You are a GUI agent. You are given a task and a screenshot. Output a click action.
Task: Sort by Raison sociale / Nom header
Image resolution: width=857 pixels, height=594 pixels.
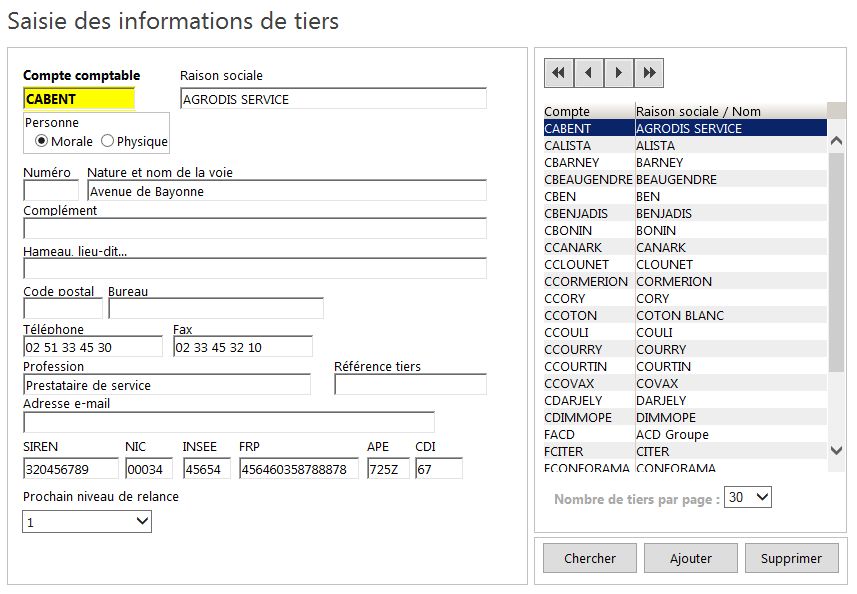(x=698, y=111)
